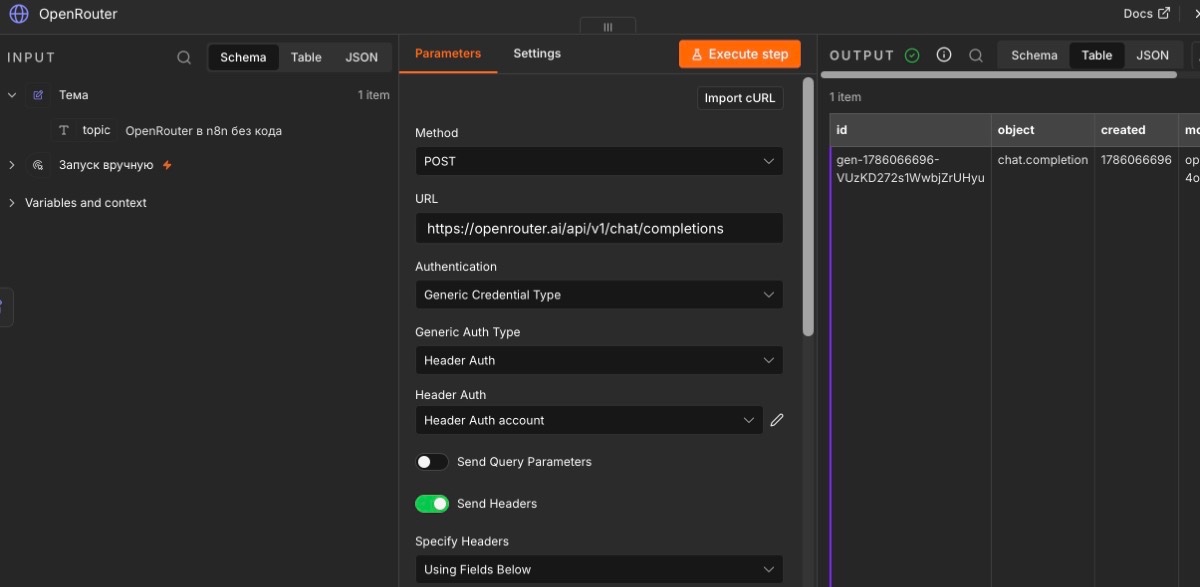Select the Table view in INPUT panel
The height and width of the screenshot is (587, 1200).
(306, 57)
